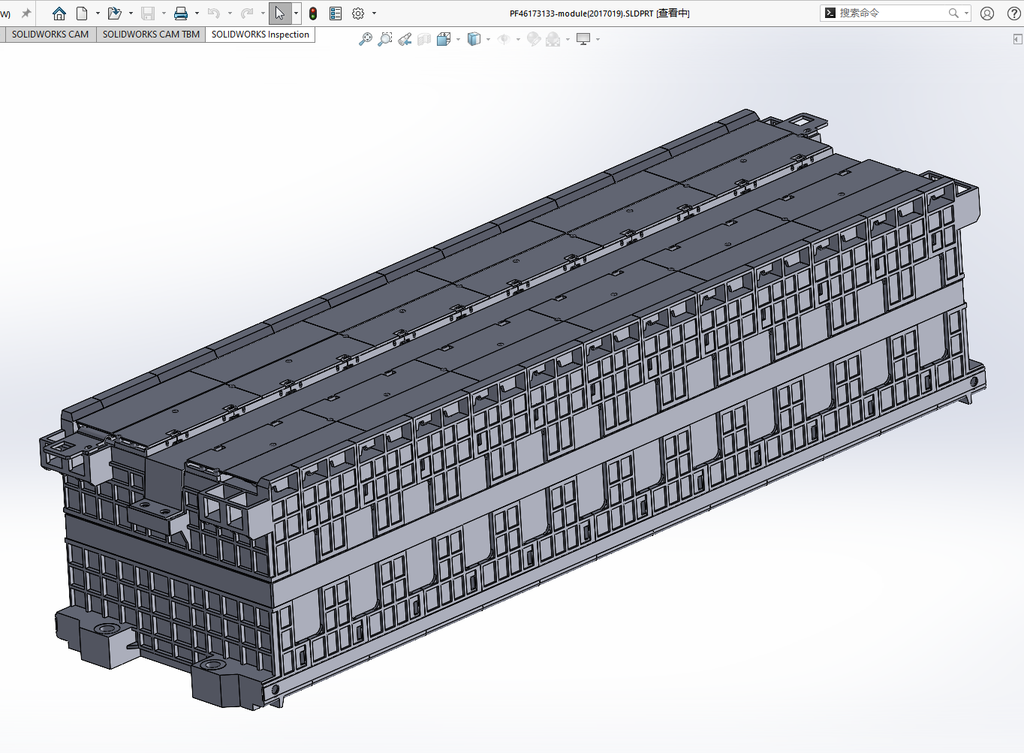Expand Apply Scene dropdown arrow
The width and height of the screenshot is (1024, 753).
tap(568, 39)
